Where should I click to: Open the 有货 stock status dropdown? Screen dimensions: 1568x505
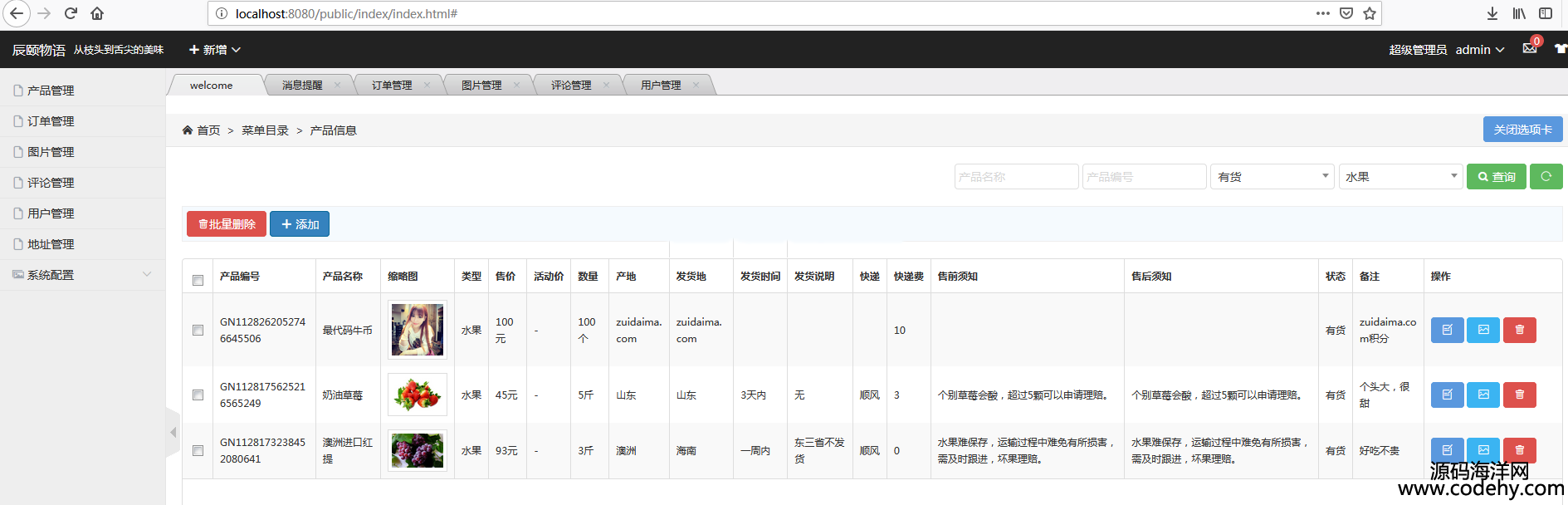click(x=1272, y=176)
